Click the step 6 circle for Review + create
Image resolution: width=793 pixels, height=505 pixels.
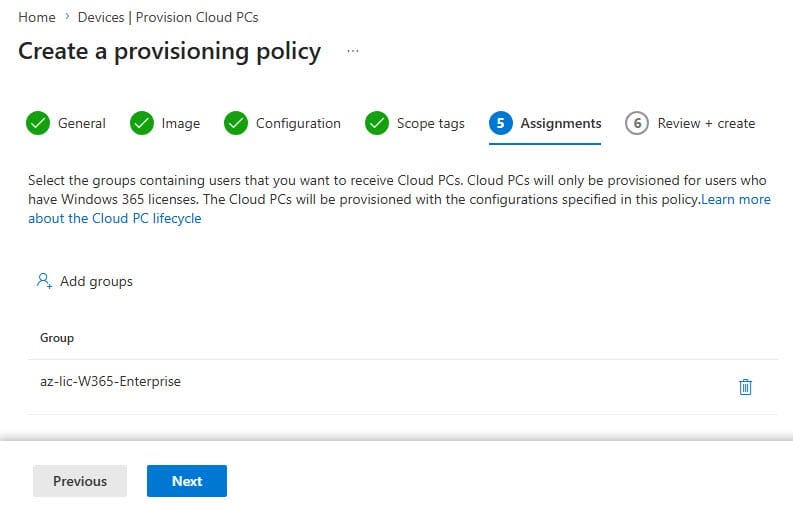tap(637, 123)
